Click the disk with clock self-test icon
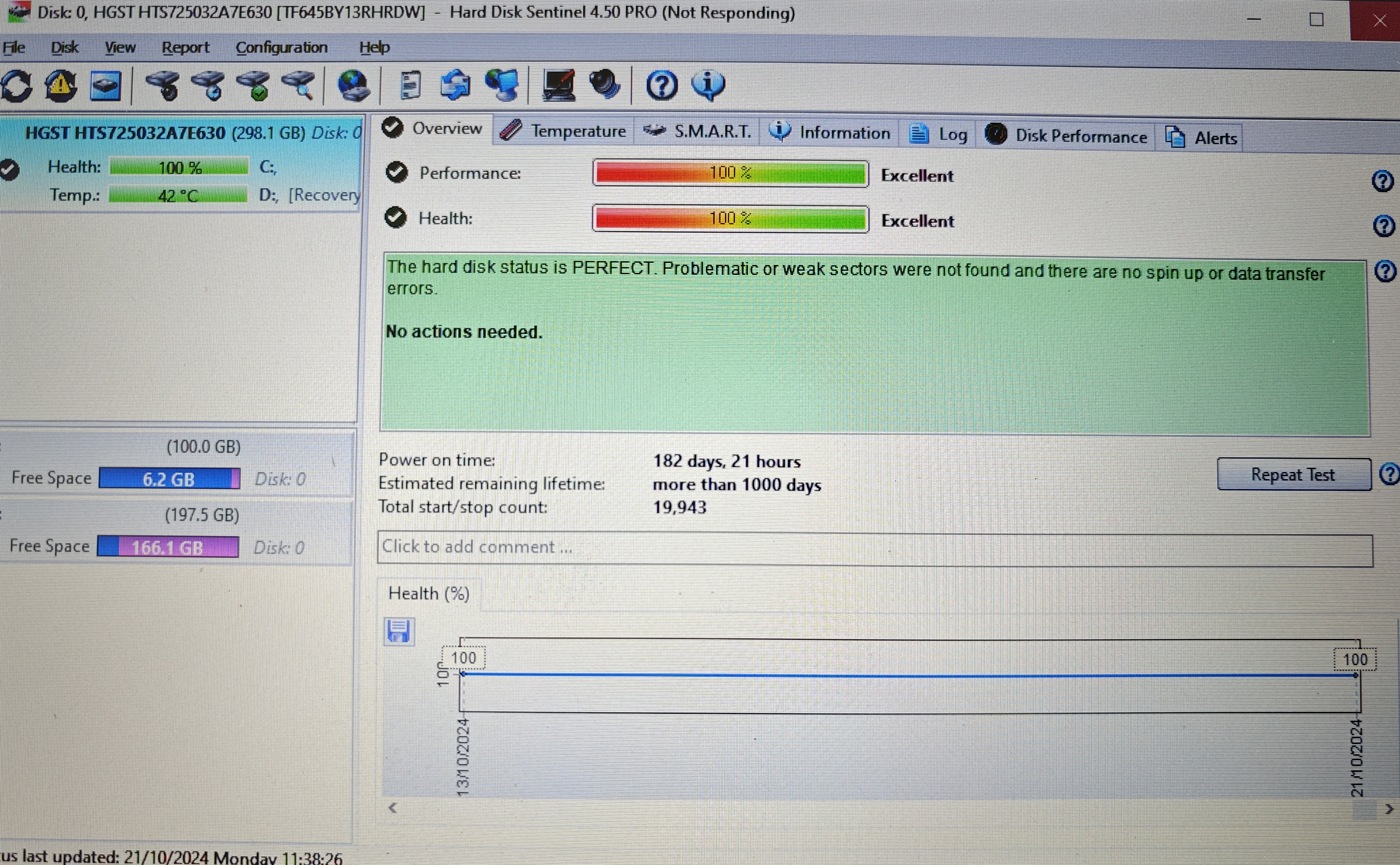The image size is (1400, 865). point(208,86)
